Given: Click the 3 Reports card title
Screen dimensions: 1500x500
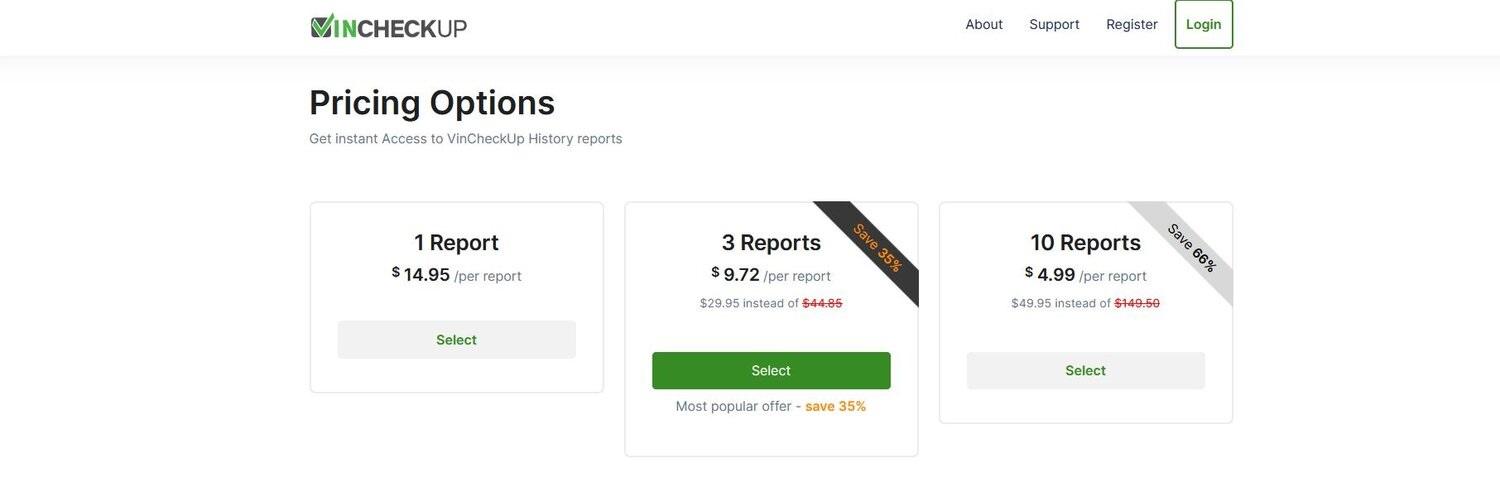Looking at the screenshot, I should 771,243.
